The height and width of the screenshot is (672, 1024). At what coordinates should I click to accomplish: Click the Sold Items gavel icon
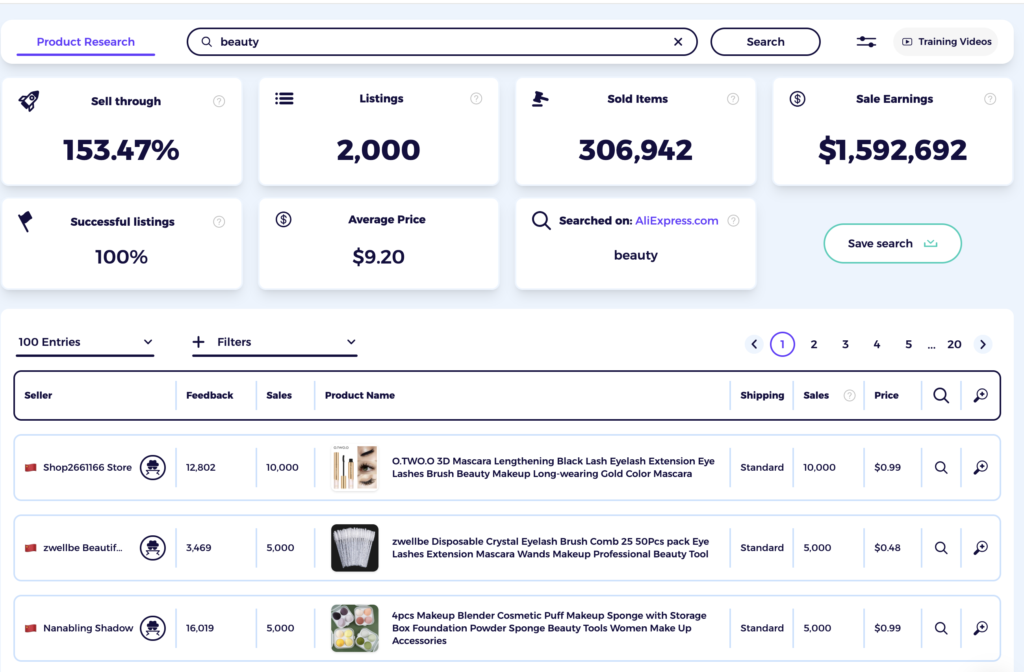pos(541,98)
